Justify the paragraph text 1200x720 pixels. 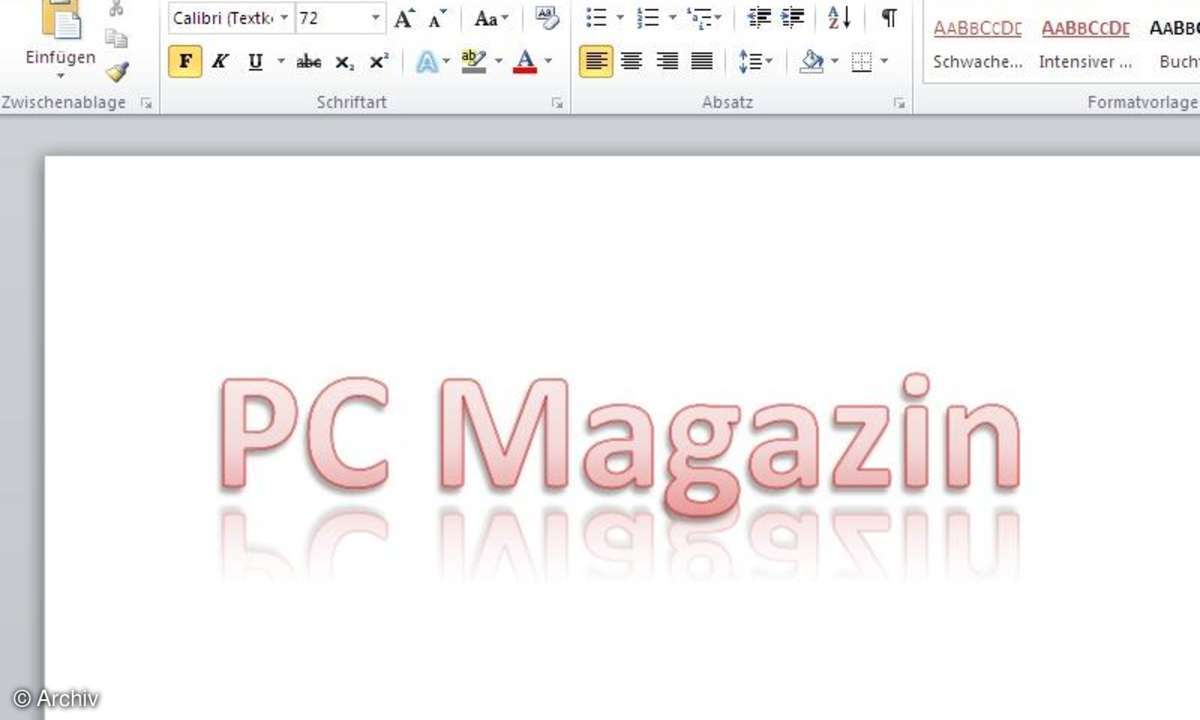(702, 62)
